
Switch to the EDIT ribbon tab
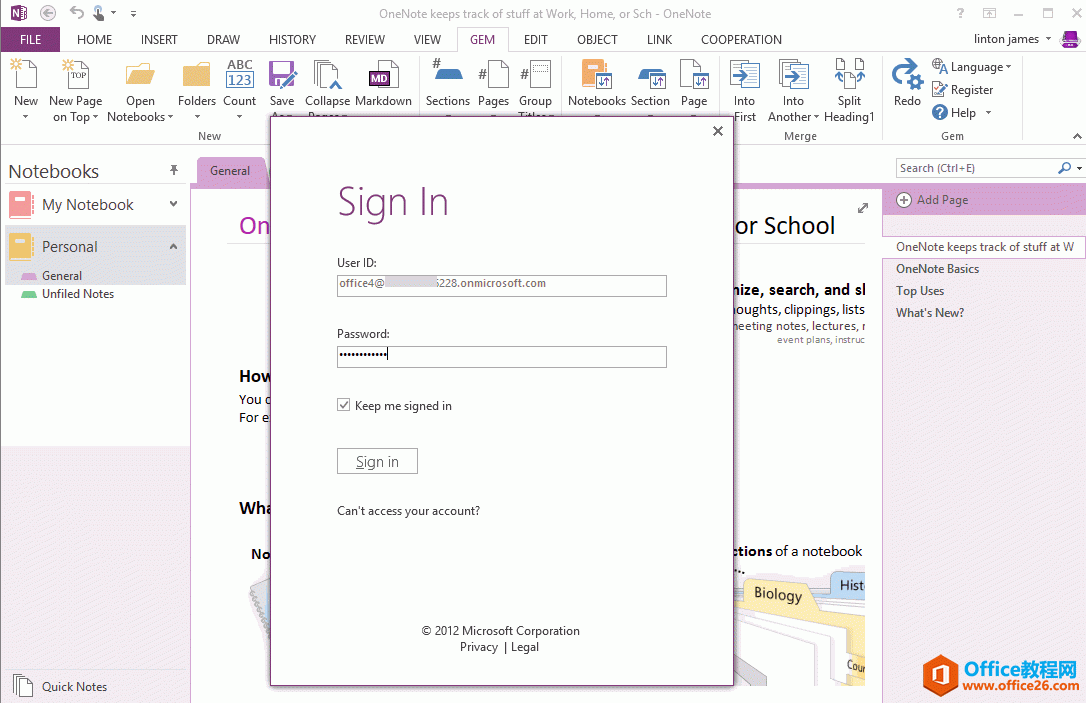coord(536,39)
